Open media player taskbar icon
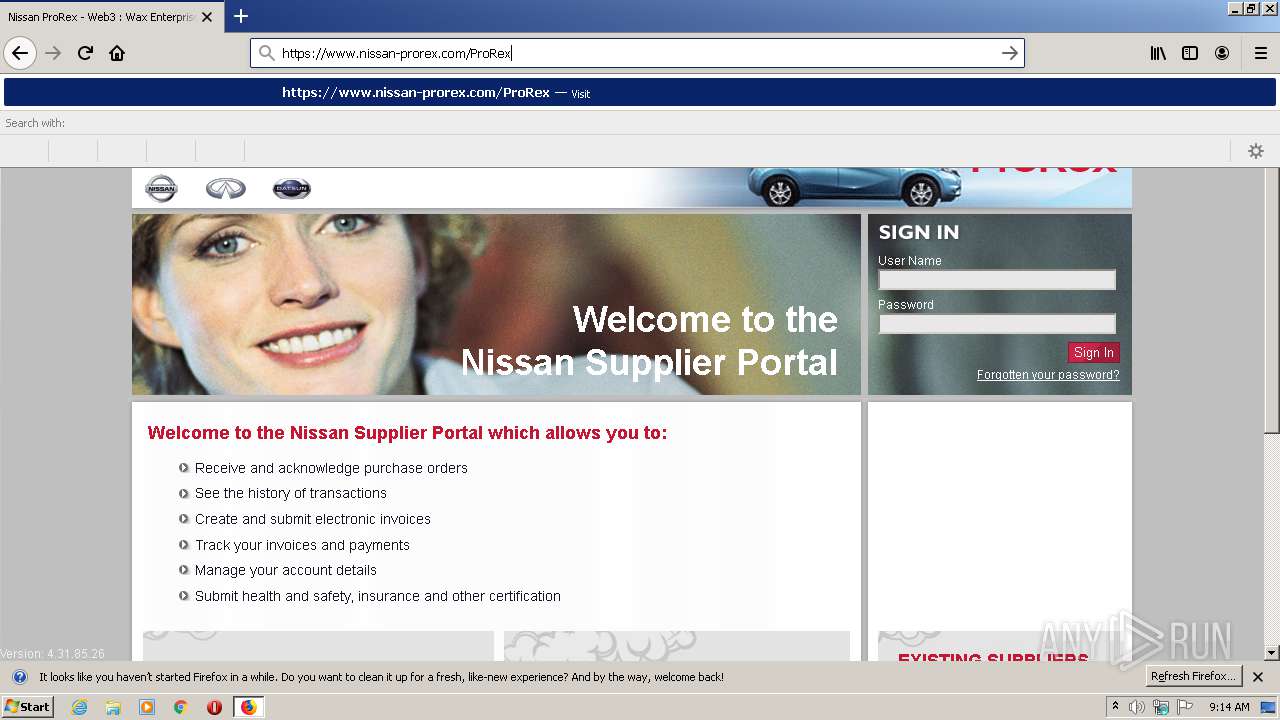This screenshot has height=720, width=1280. [x=147, y=707]
